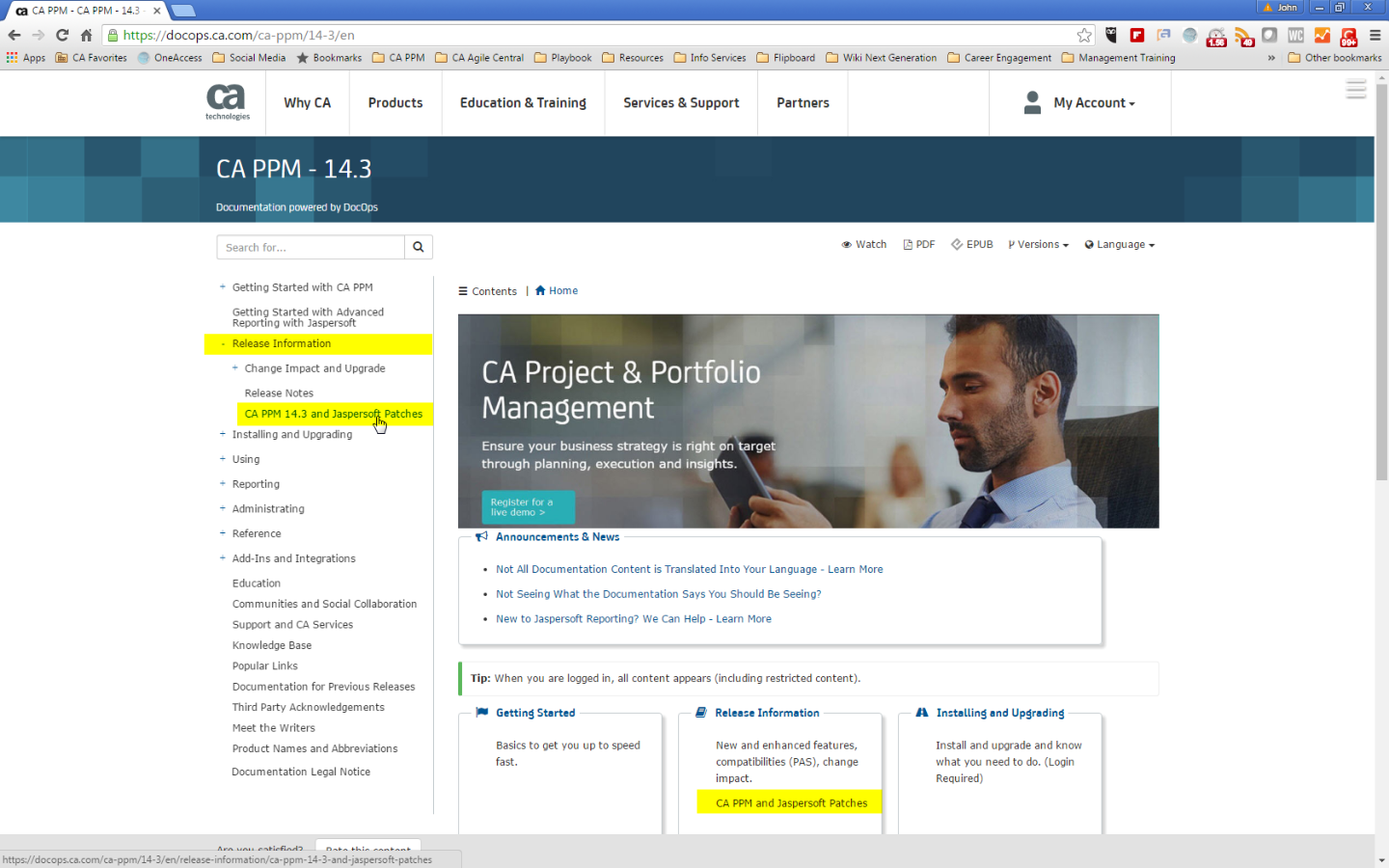
Task: Click the RSS feed extension icon
Action: coord(1243,36)
